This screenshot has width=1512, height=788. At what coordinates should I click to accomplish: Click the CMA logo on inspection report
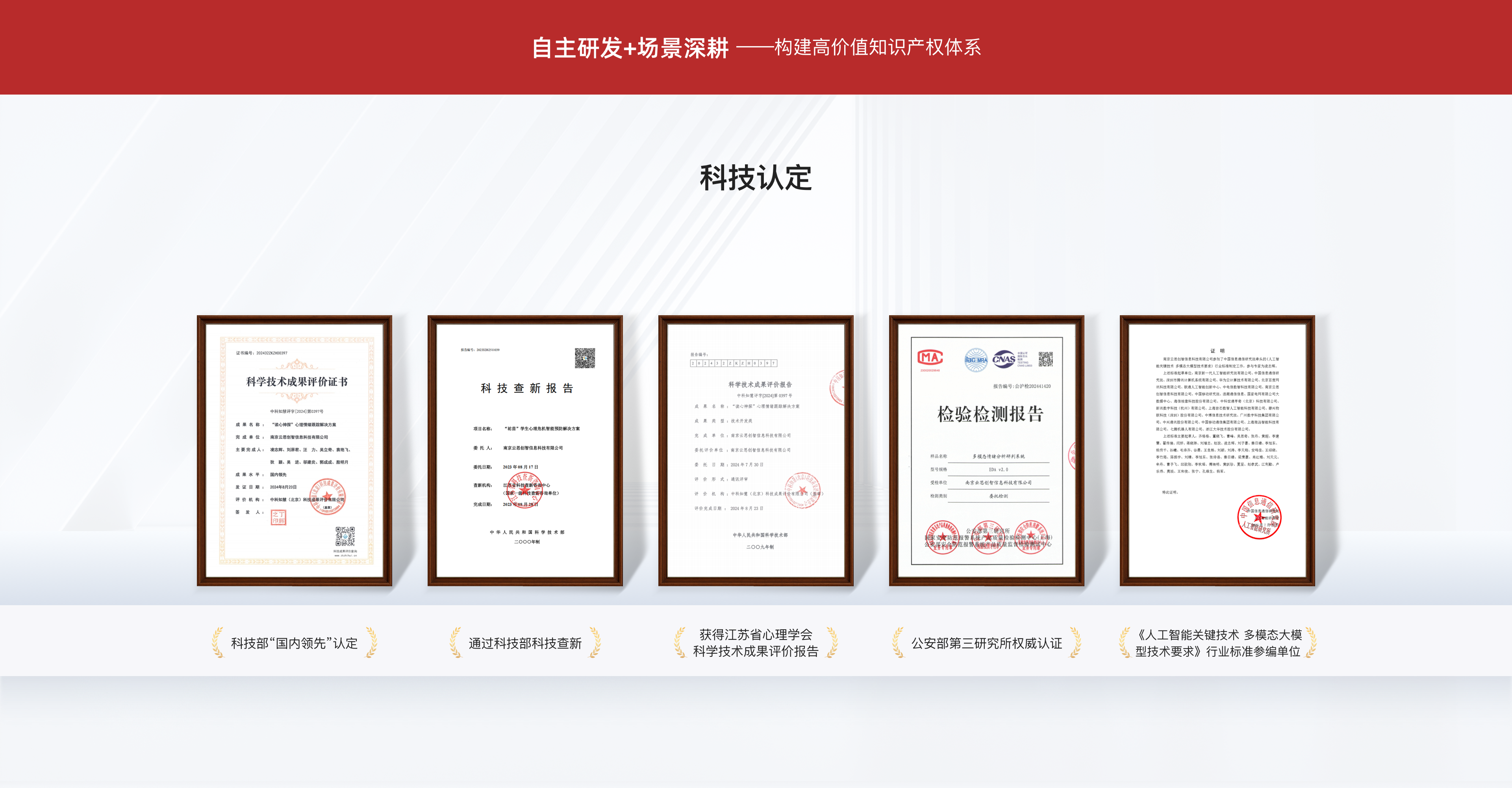coord(930,358)
